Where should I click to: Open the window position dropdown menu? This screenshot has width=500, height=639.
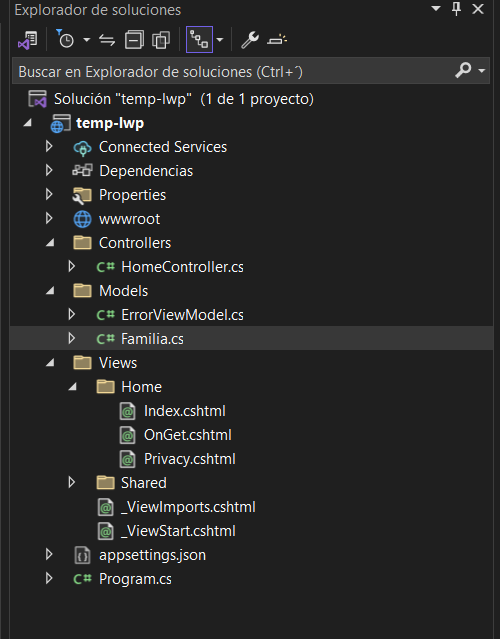(436, 8)
